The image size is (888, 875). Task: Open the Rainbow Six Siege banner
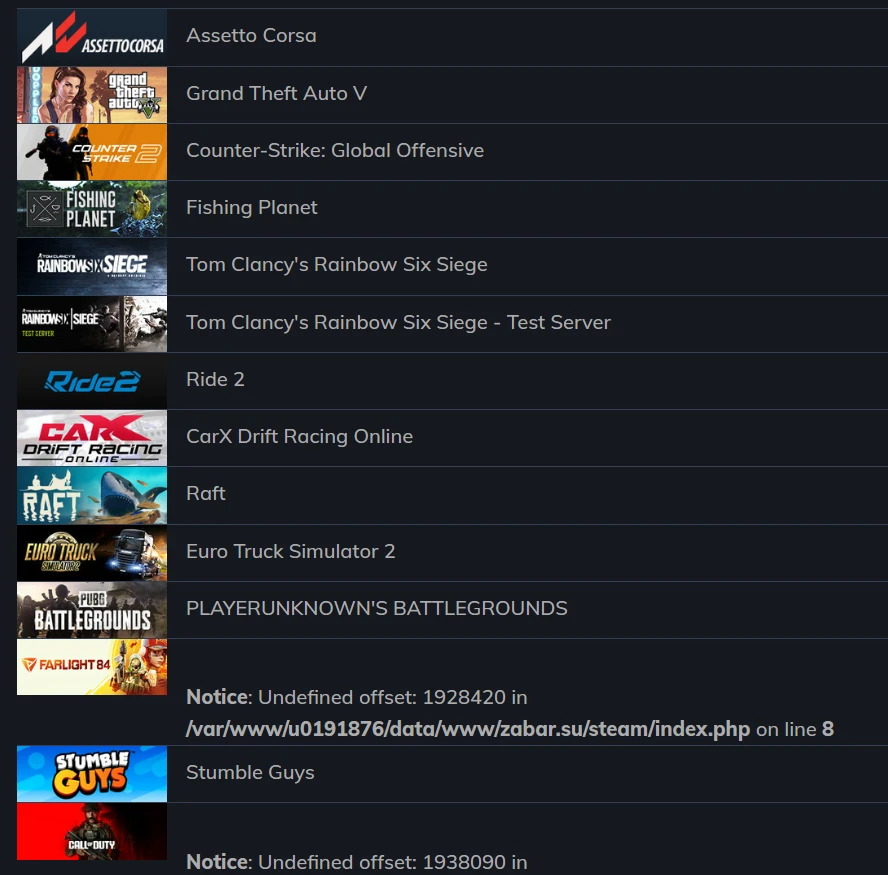coord(92,266)
